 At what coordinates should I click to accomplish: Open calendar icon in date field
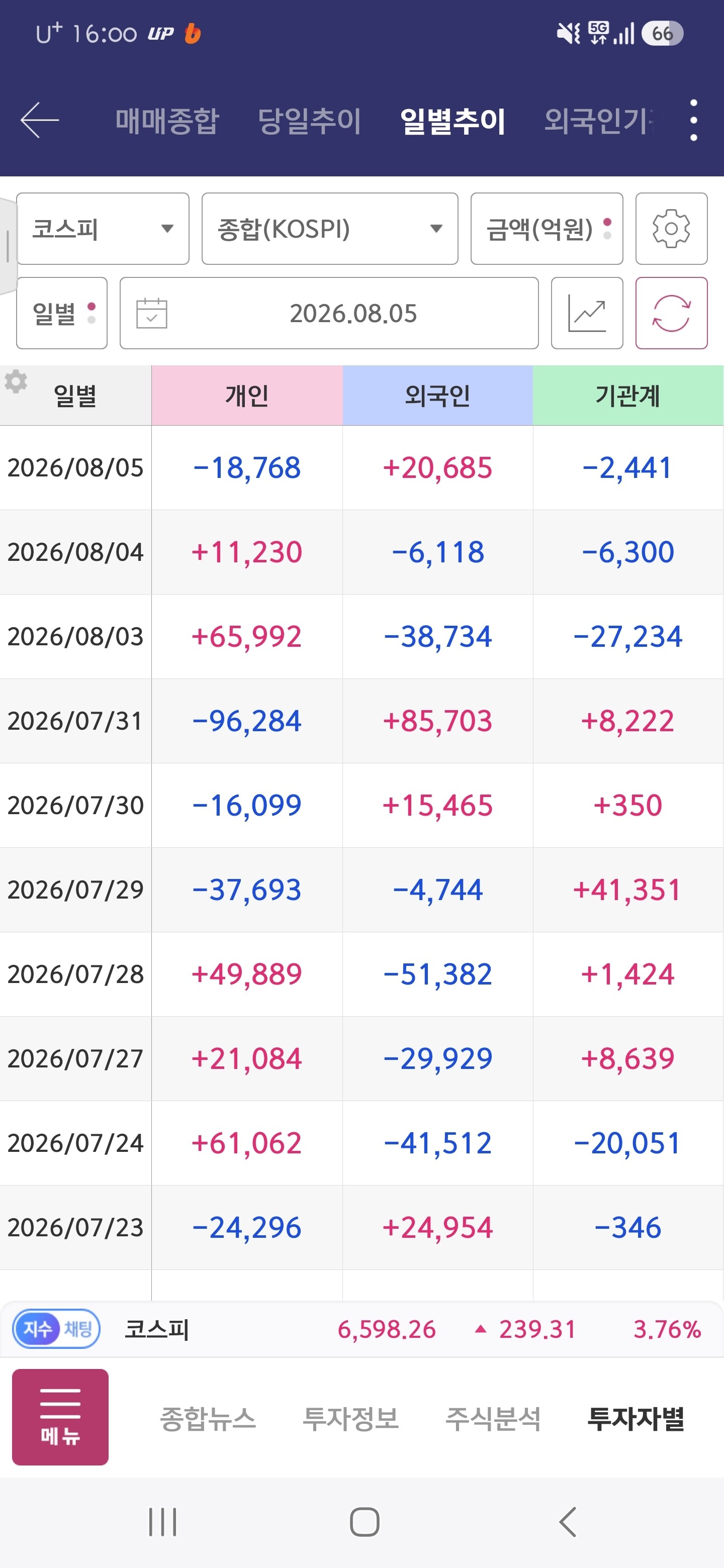[x=152, y=313]
